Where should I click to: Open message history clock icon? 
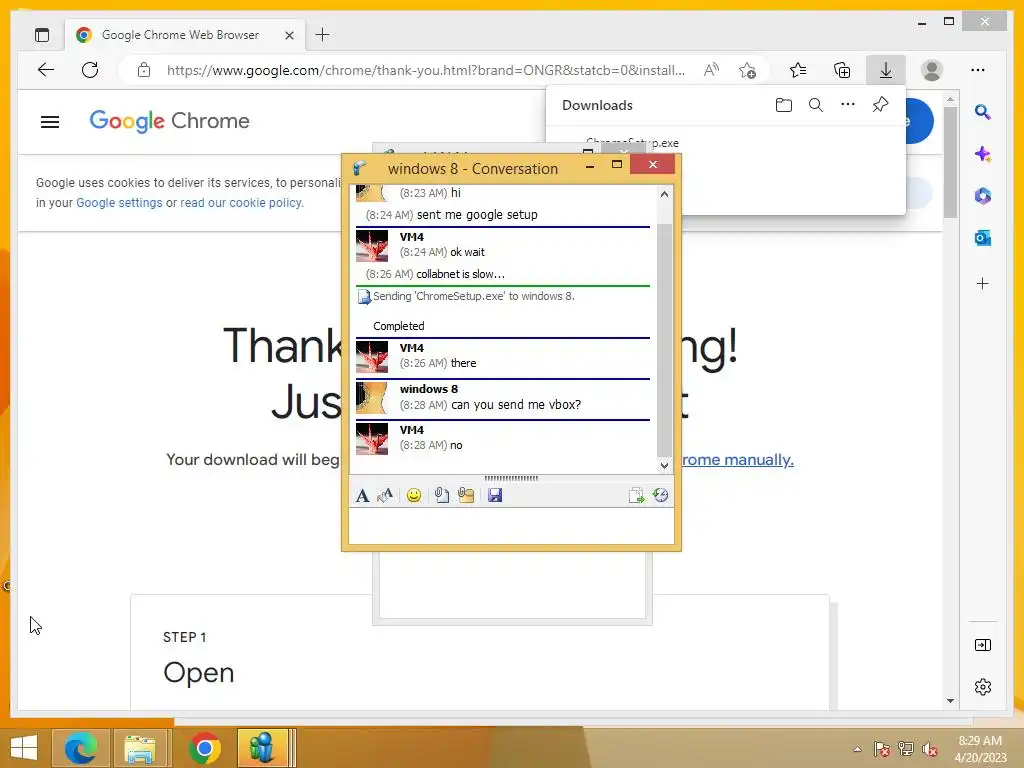660,496
